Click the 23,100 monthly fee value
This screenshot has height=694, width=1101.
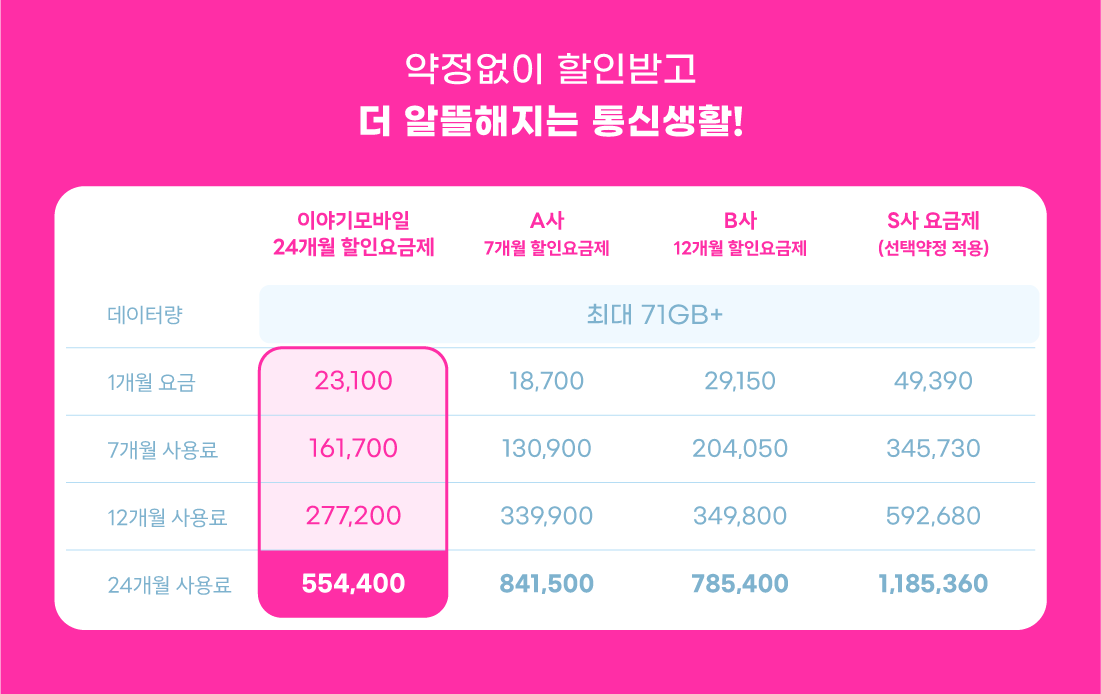click(353, 381)
